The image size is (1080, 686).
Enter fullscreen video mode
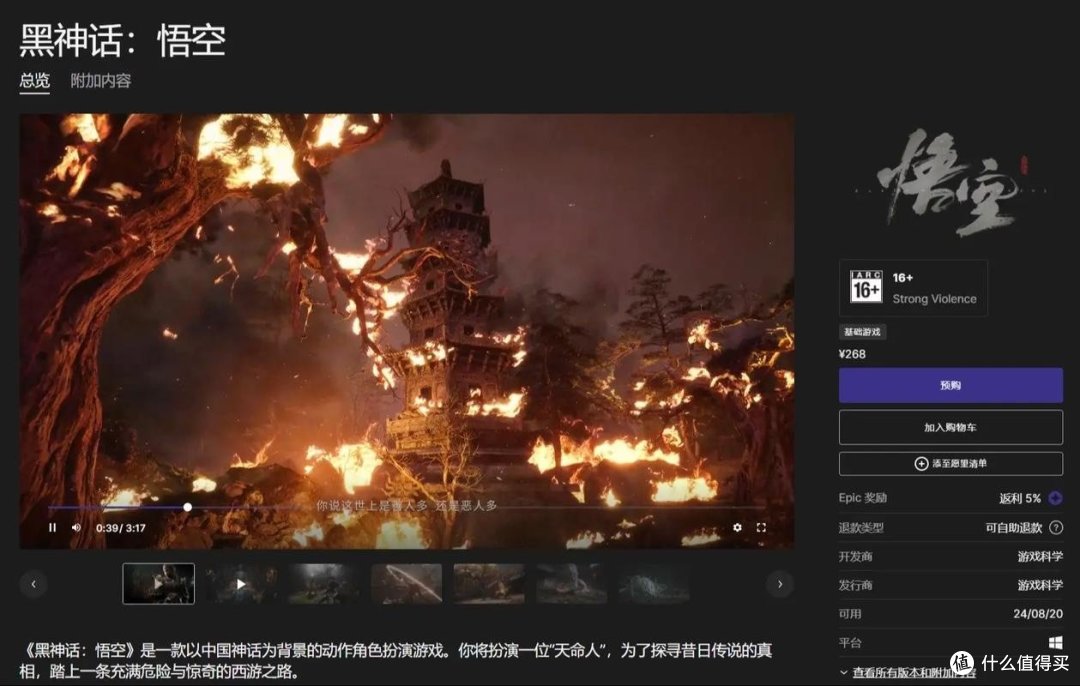[x=761, y=528]
